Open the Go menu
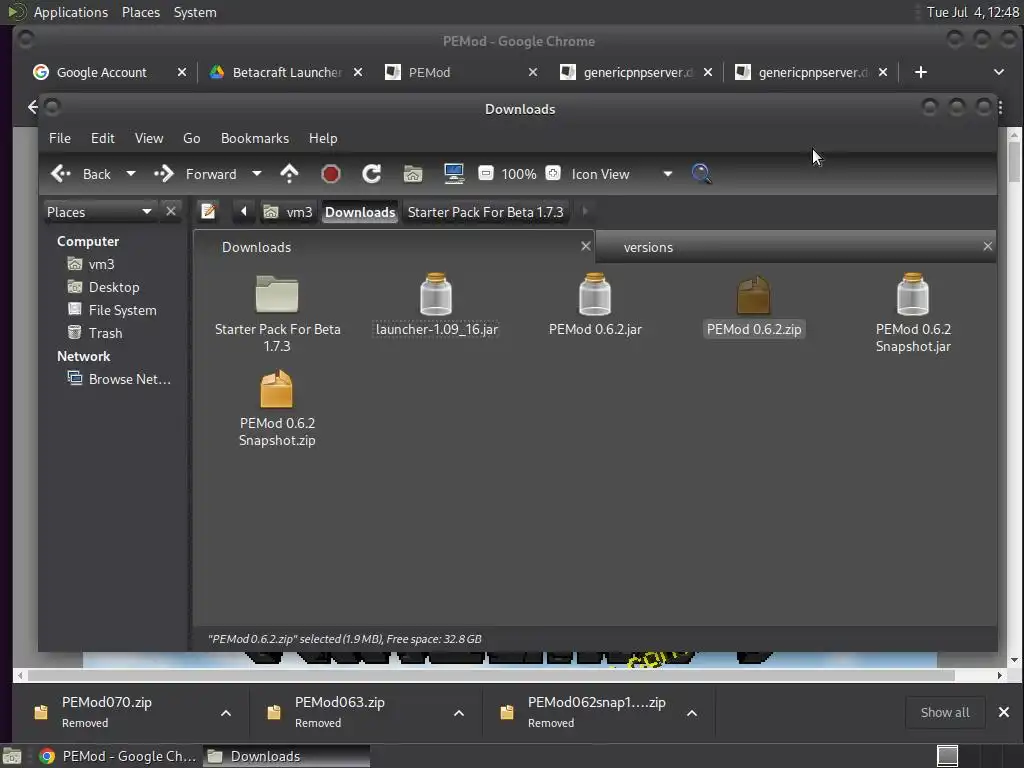 (x=191, y=138)
